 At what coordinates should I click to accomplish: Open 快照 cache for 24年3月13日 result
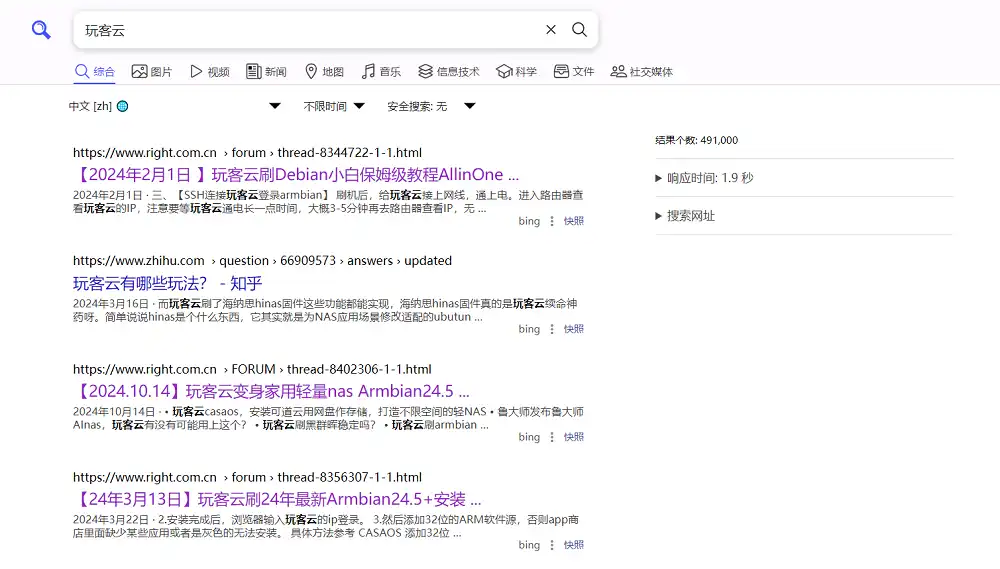coord(573,545)
